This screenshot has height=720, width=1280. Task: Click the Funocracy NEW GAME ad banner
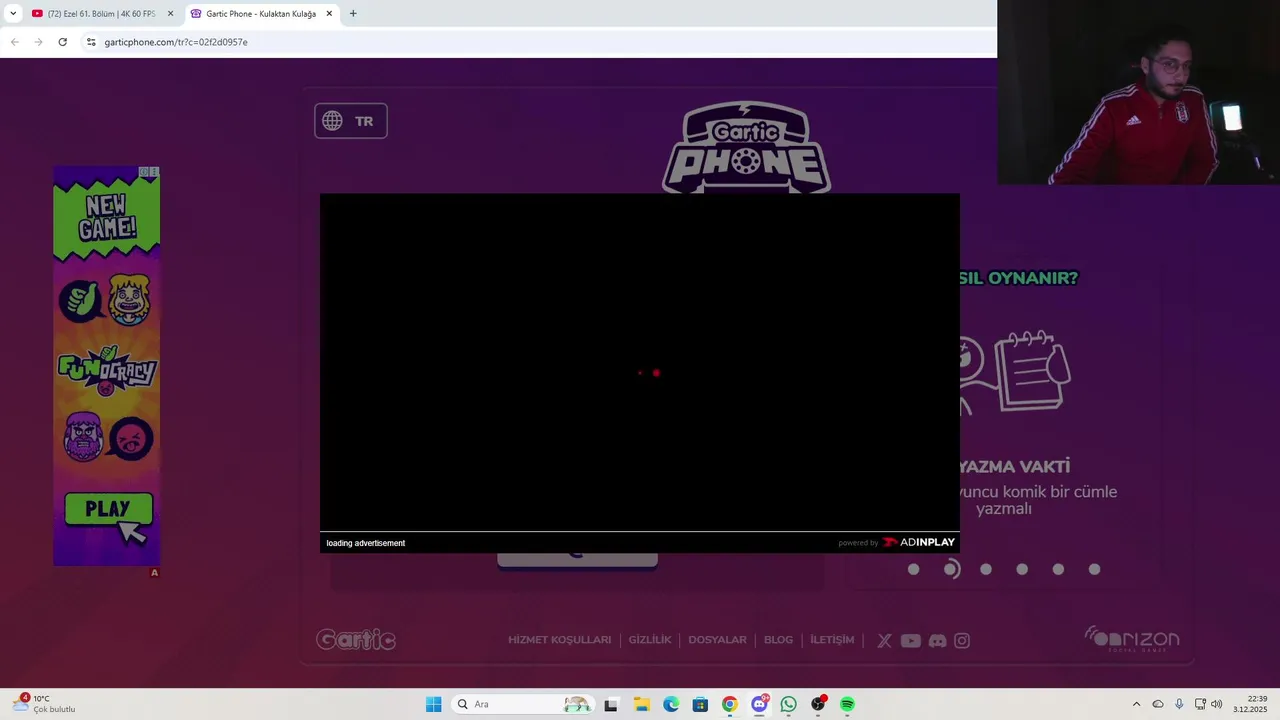tap(107, 366)
